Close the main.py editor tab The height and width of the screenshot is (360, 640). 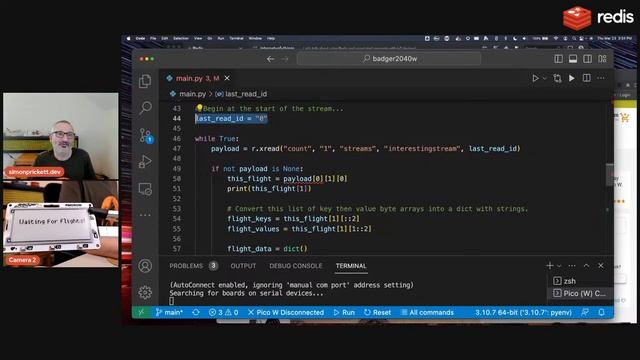[x=227, y=78]
